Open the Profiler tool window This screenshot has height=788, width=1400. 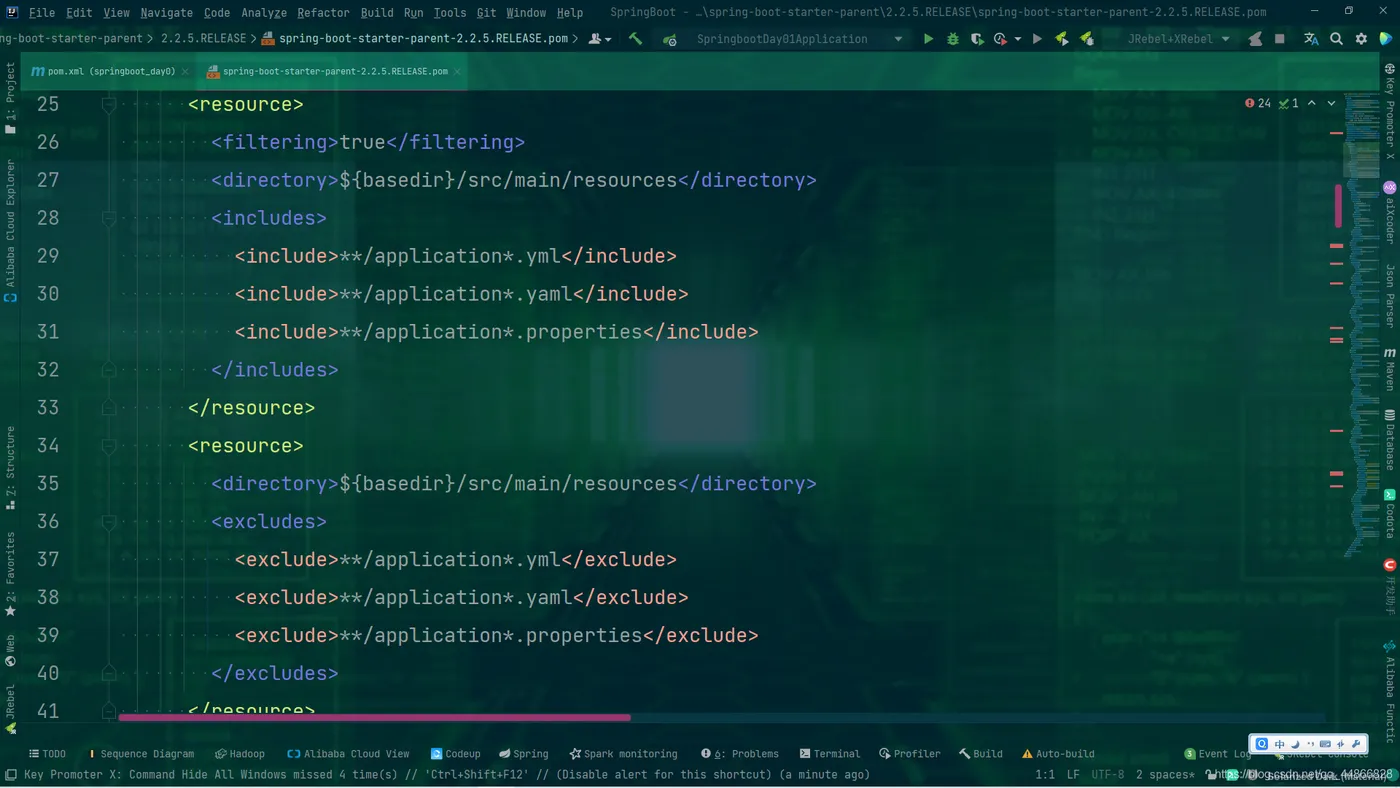(x=910, y=754)
